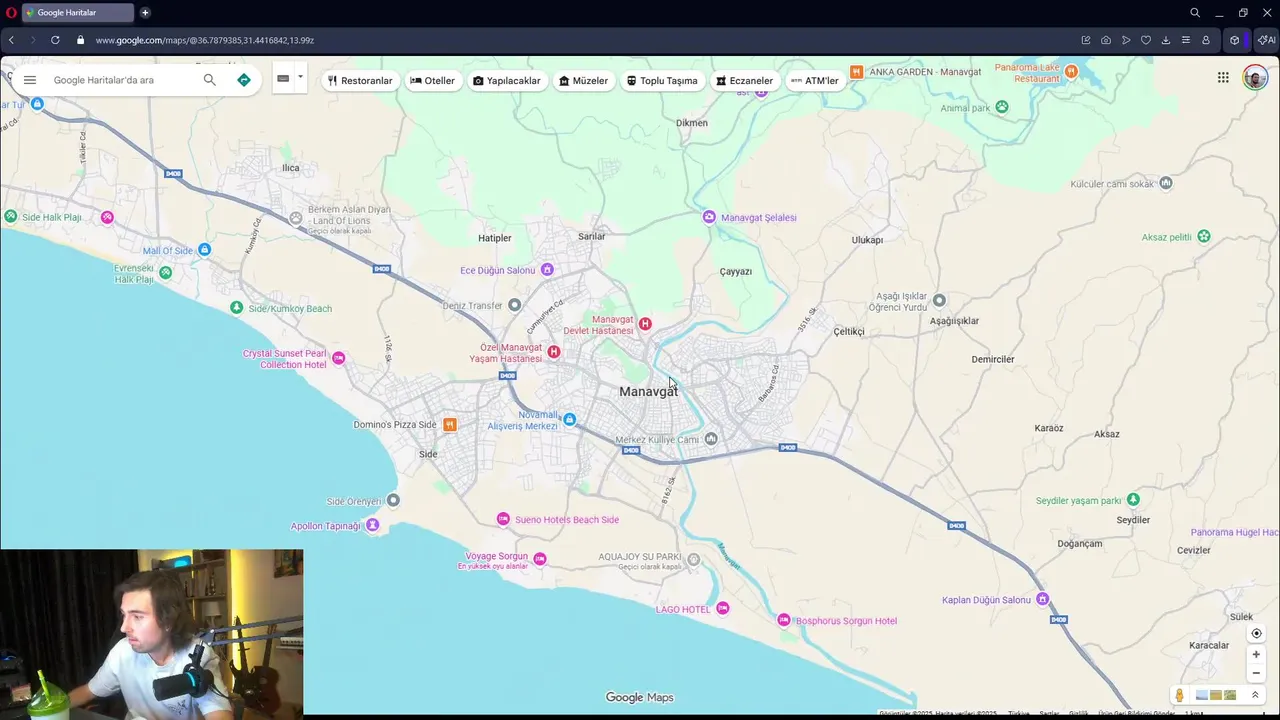
Task: Open the Google Maps hamburger menu
Action: (x=30, y=80)
